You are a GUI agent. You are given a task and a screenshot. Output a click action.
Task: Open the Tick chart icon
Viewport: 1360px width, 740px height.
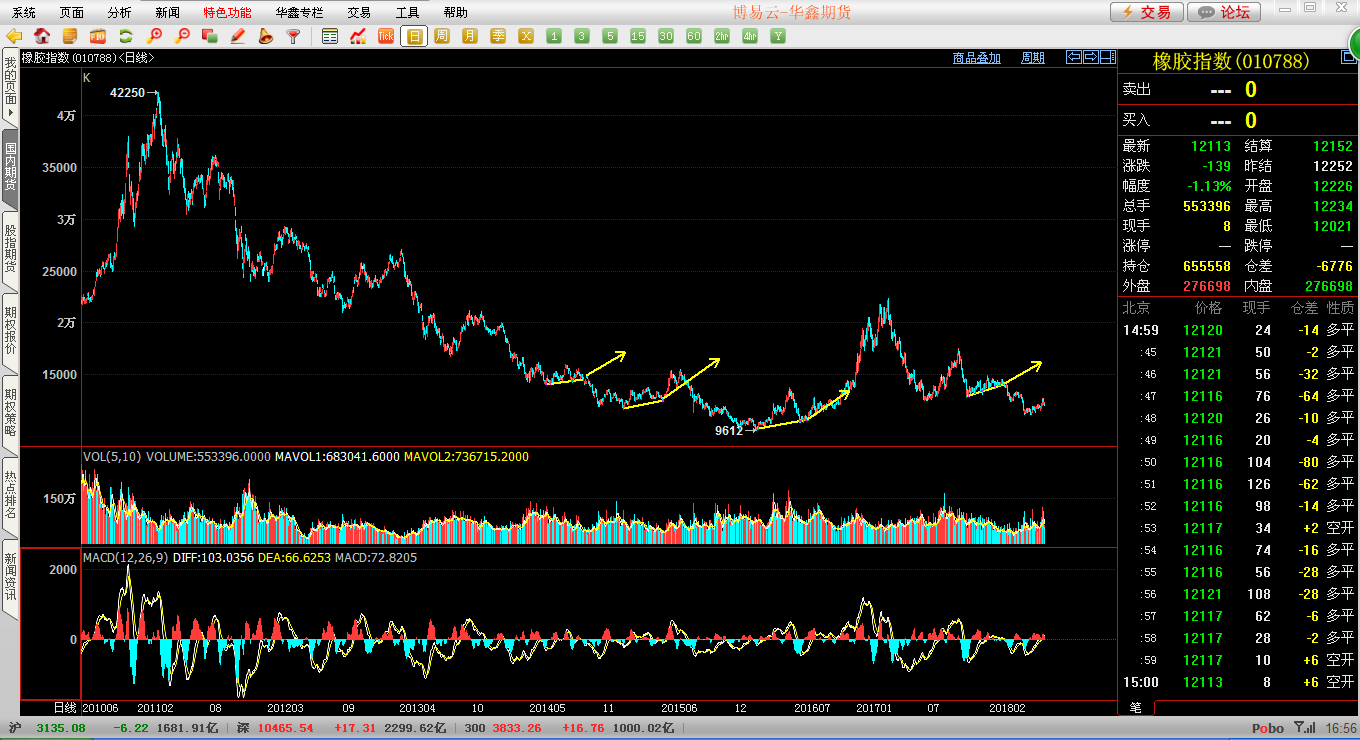tap(386, 36)
